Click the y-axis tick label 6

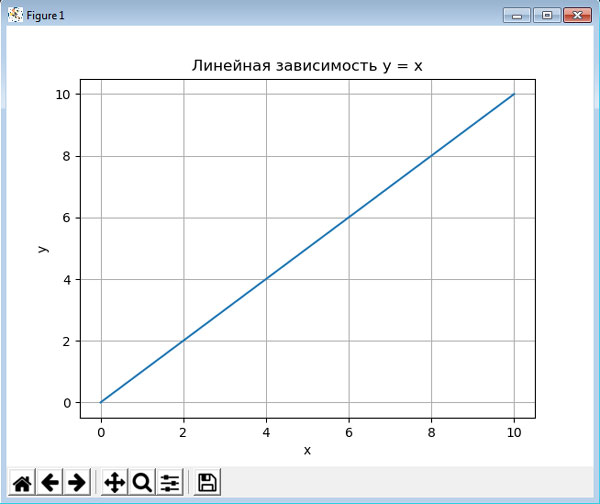[x=67, y=218]
